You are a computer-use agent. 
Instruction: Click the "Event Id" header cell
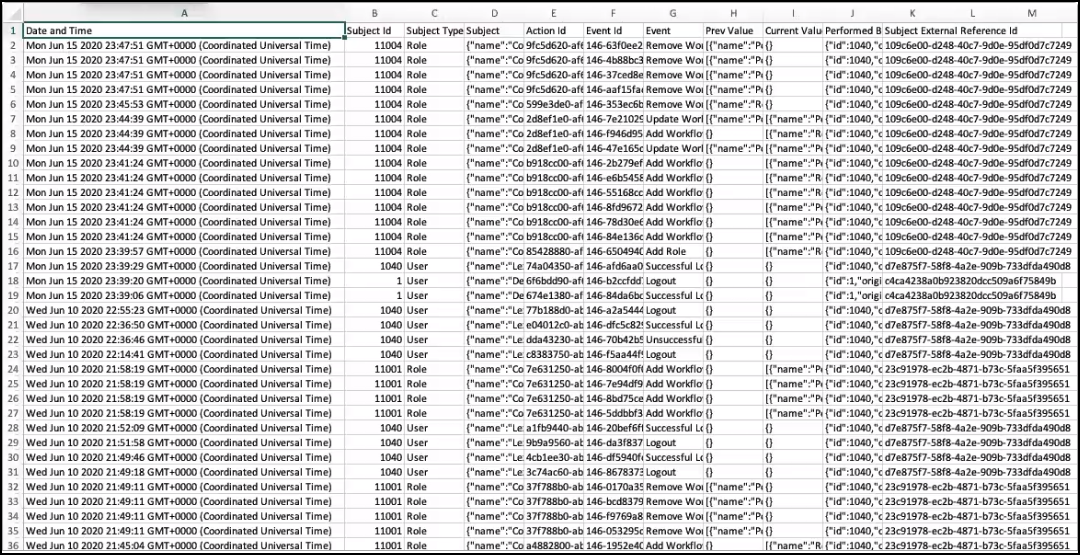click(x=613, y=31)
